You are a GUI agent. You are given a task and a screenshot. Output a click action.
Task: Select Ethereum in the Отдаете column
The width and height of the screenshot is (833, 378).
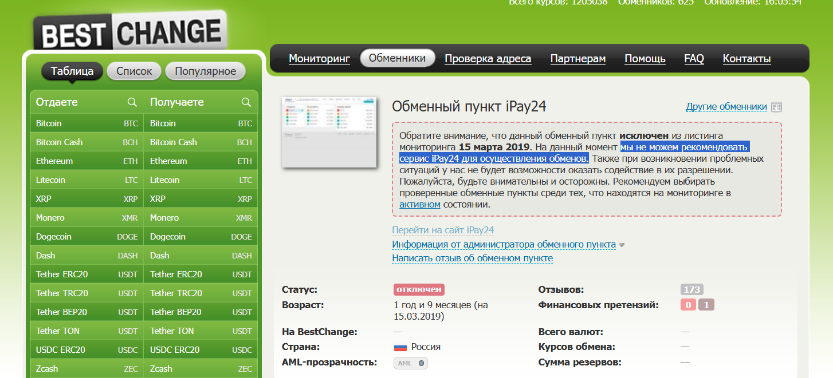tap(87, 161)
